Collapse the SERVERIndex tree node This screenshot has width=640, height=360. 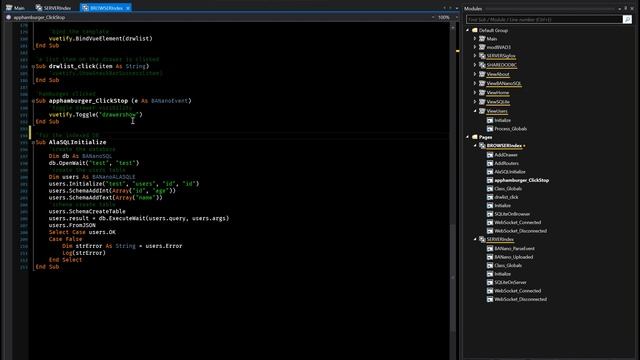point(475,239)
